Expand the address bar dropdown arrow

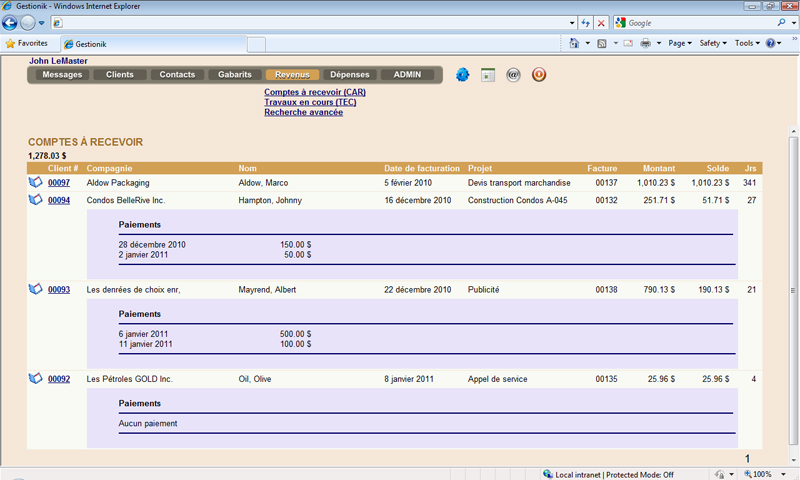pos(572,23)
